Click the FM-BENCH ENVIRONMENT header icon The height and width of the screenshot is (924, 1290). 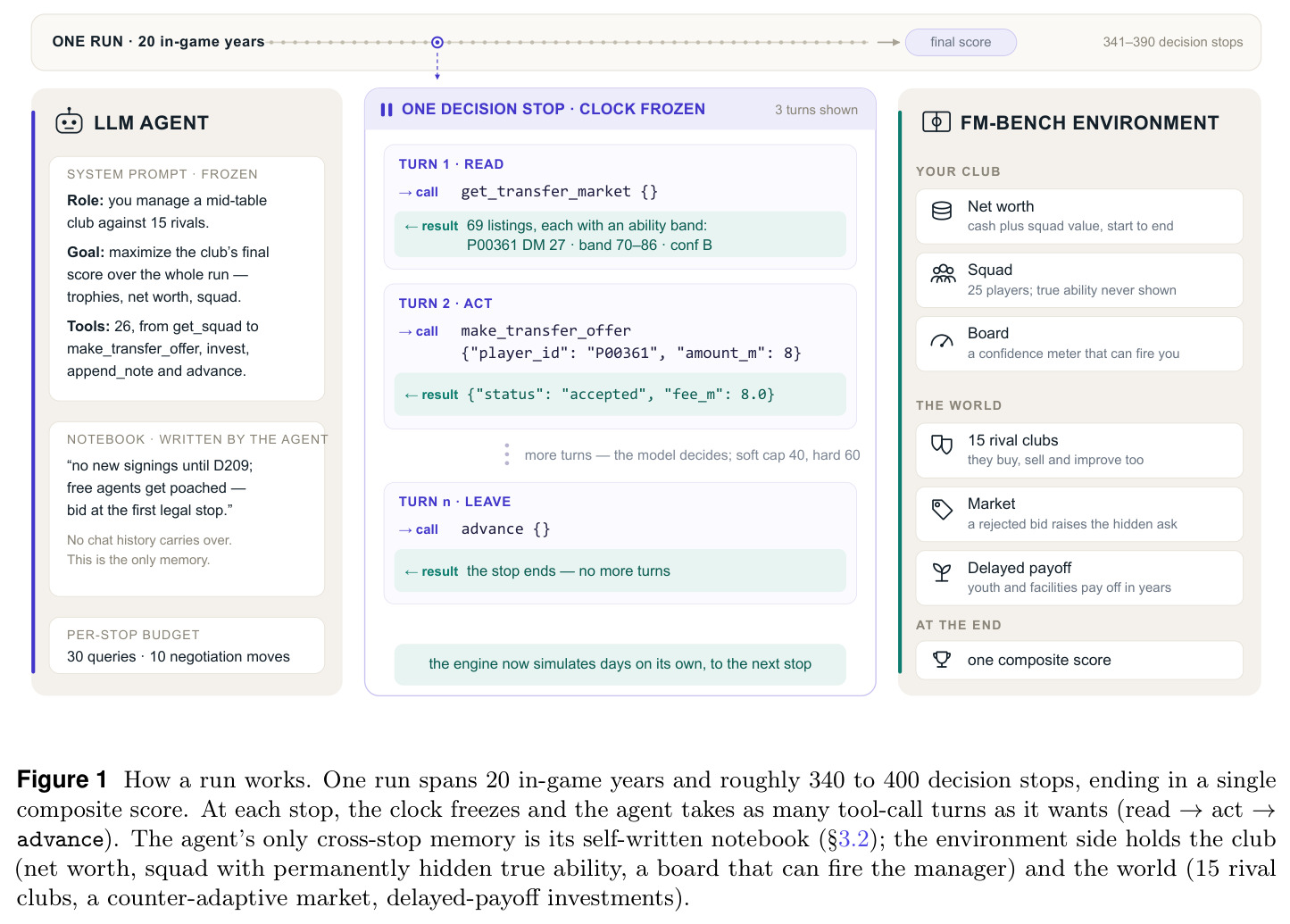click(936, 122)
